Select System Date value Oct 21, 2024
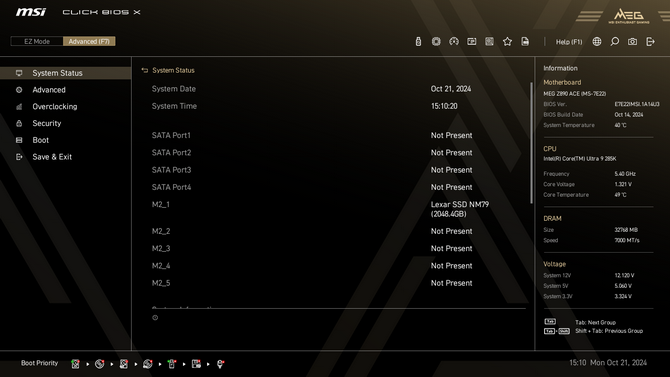The height and width of the screenshot is (377, 670). [x=451, y=89]
